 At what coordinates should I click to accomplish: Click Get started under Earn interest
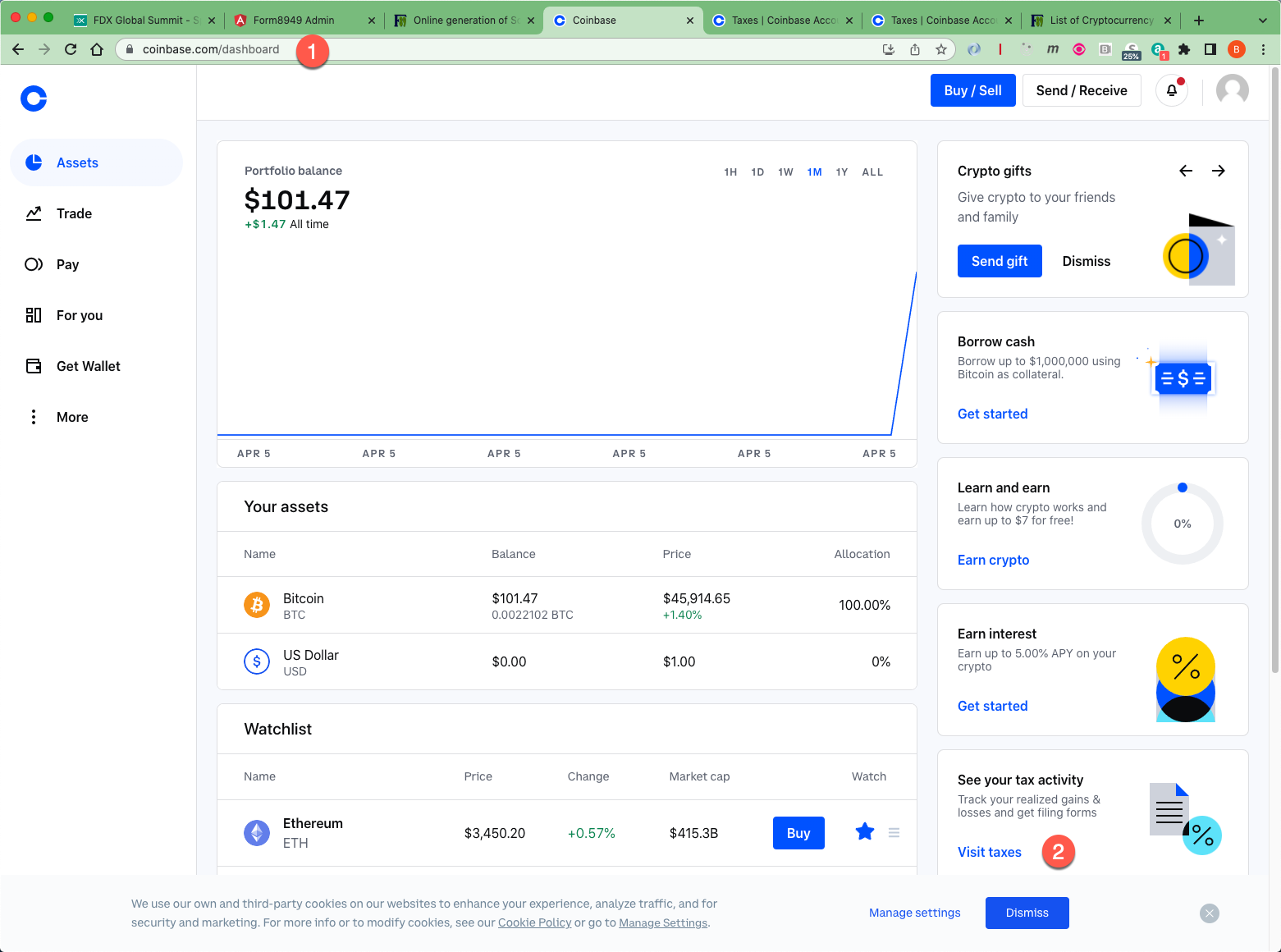coord(992,706)
